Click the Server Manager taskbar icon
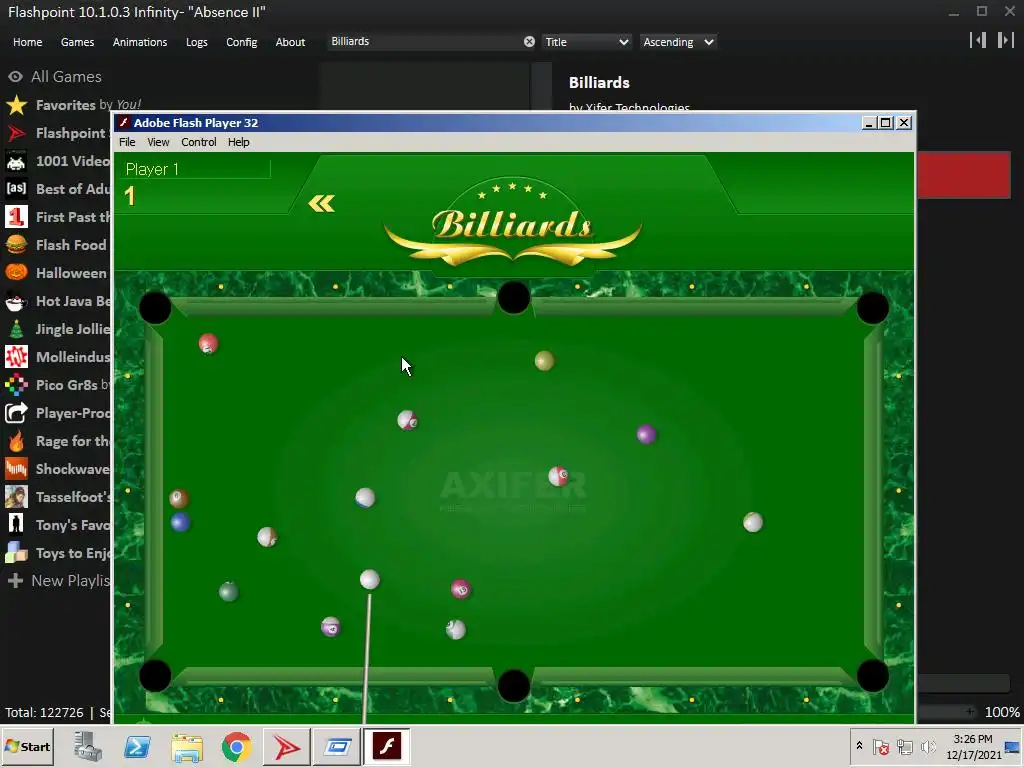 [88, 746]
